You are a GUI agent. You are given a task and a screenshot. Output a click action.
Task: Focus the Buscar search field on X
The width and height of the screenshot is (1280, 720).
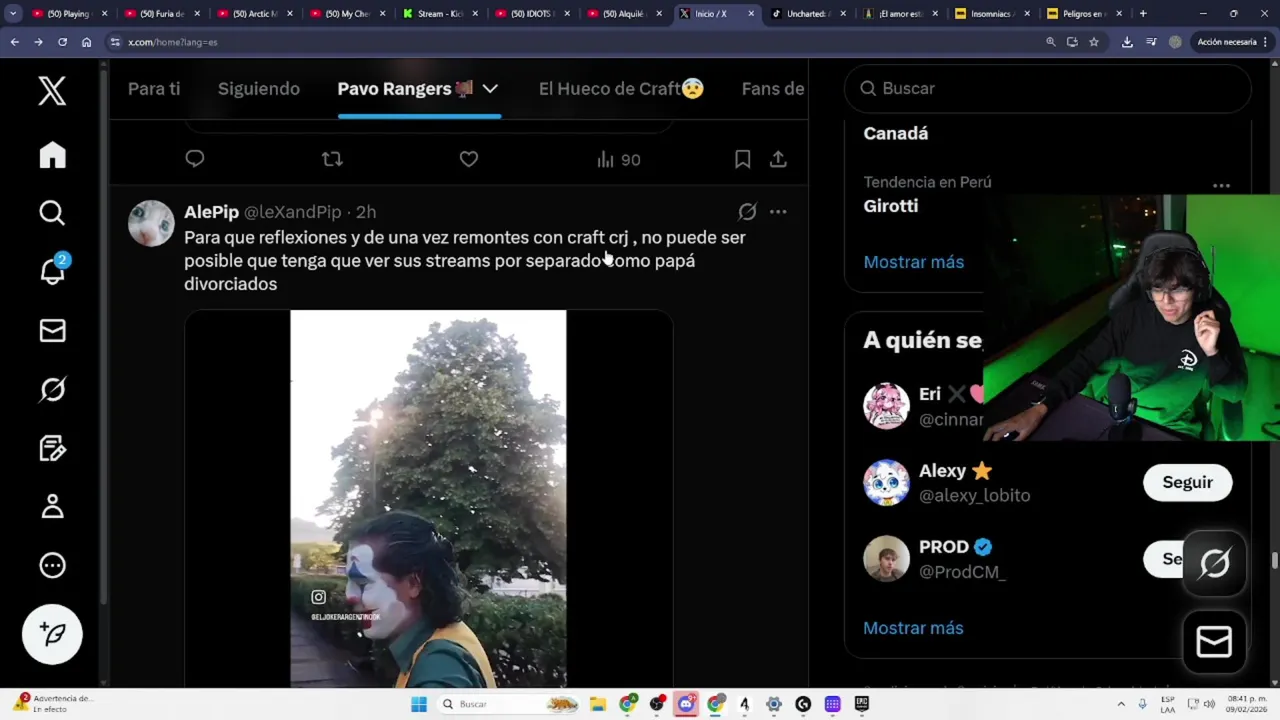click(1048, 89)
